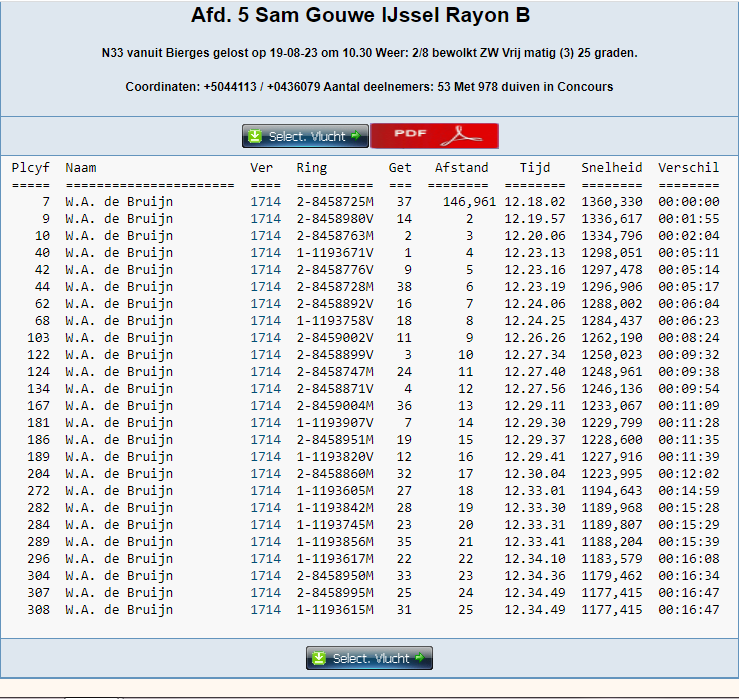Click distance value 146,961
The height and width of the screenshot is (699, 739).
(469, 202)
